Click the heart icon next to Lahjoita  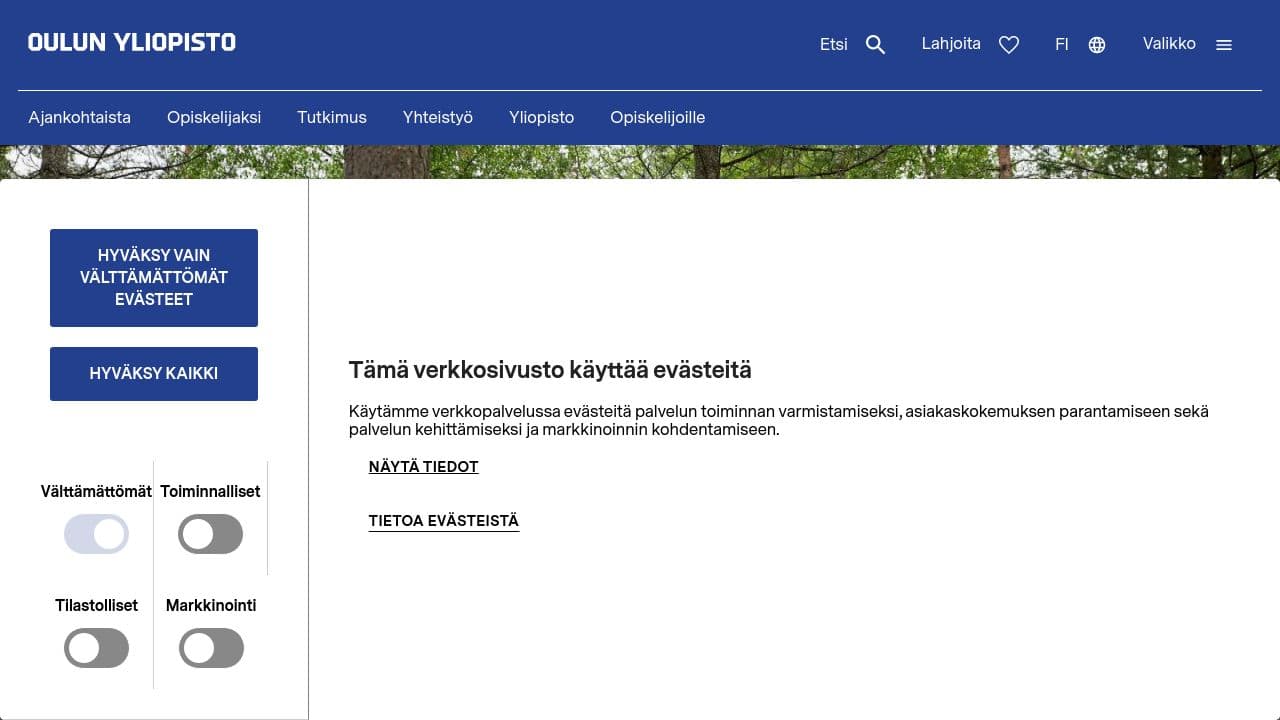point(1008,44)
